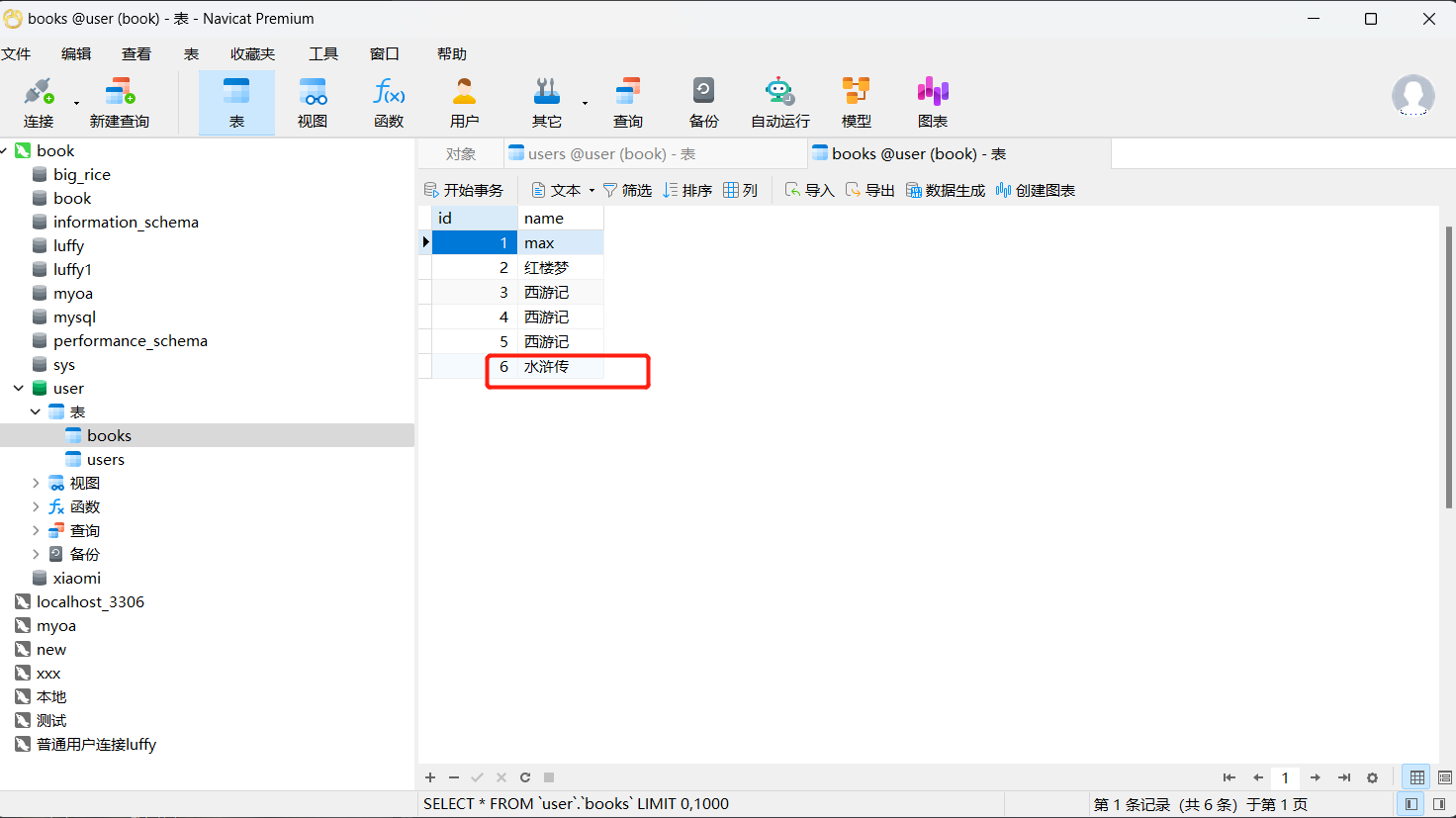Expand the 备份 backups node
Viewport: 1456px width, 818px height.
[x=36, y=554]
